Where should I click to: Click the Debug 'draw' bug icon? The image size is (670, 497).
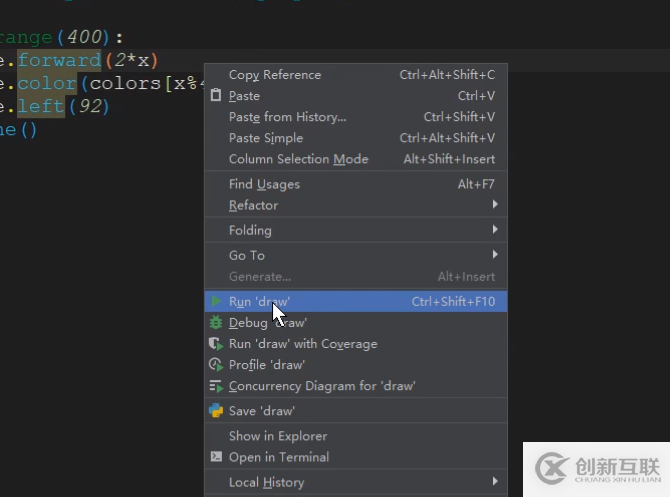216,323
